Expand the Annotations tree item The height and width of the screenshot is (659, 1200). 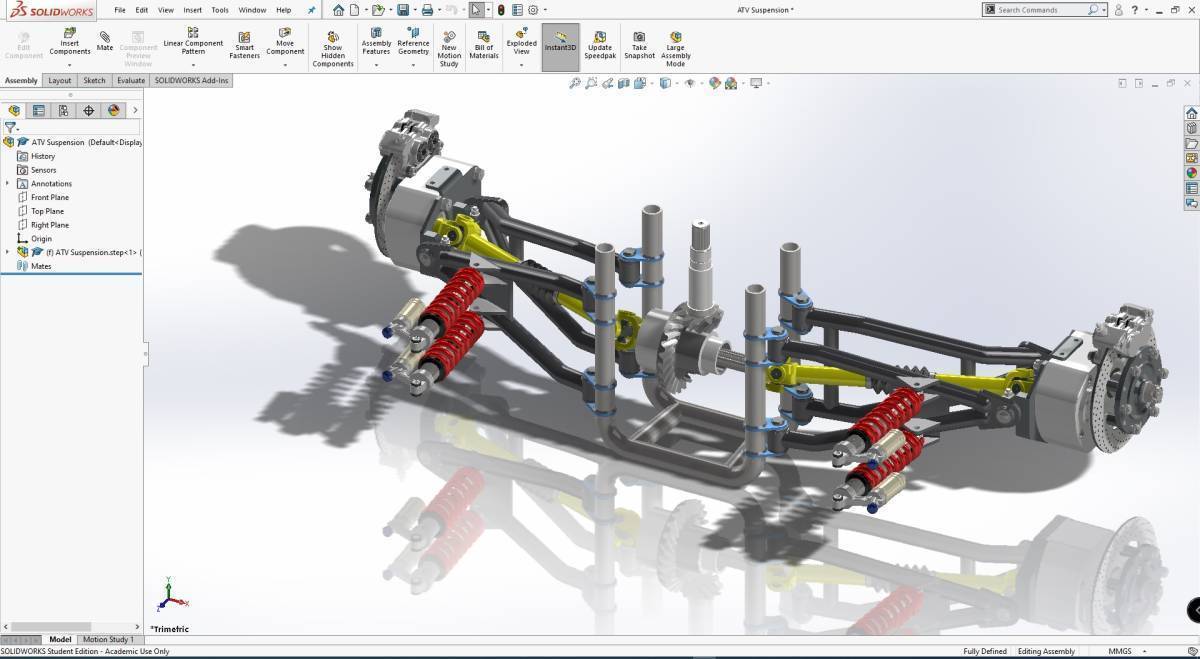[8, 183]
